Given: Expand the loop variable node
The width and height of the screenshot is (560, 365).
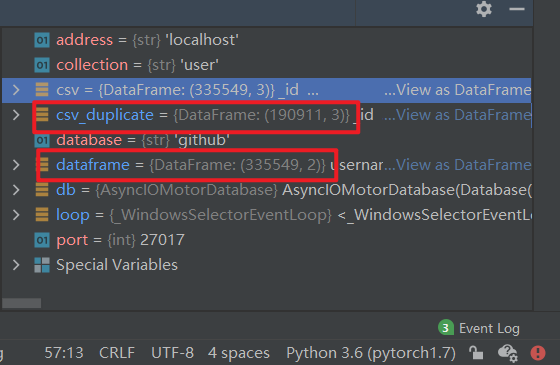Looking at the screenshot, I should [16, 215].
